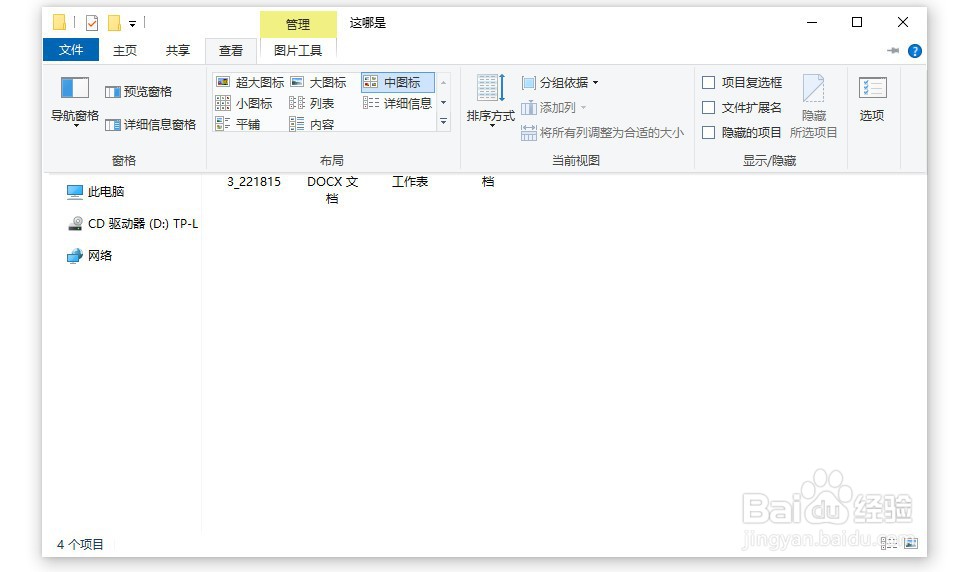Select 平铺 tiles layout
The width and height of the screenshot is (968, 572).
point(238,124)
